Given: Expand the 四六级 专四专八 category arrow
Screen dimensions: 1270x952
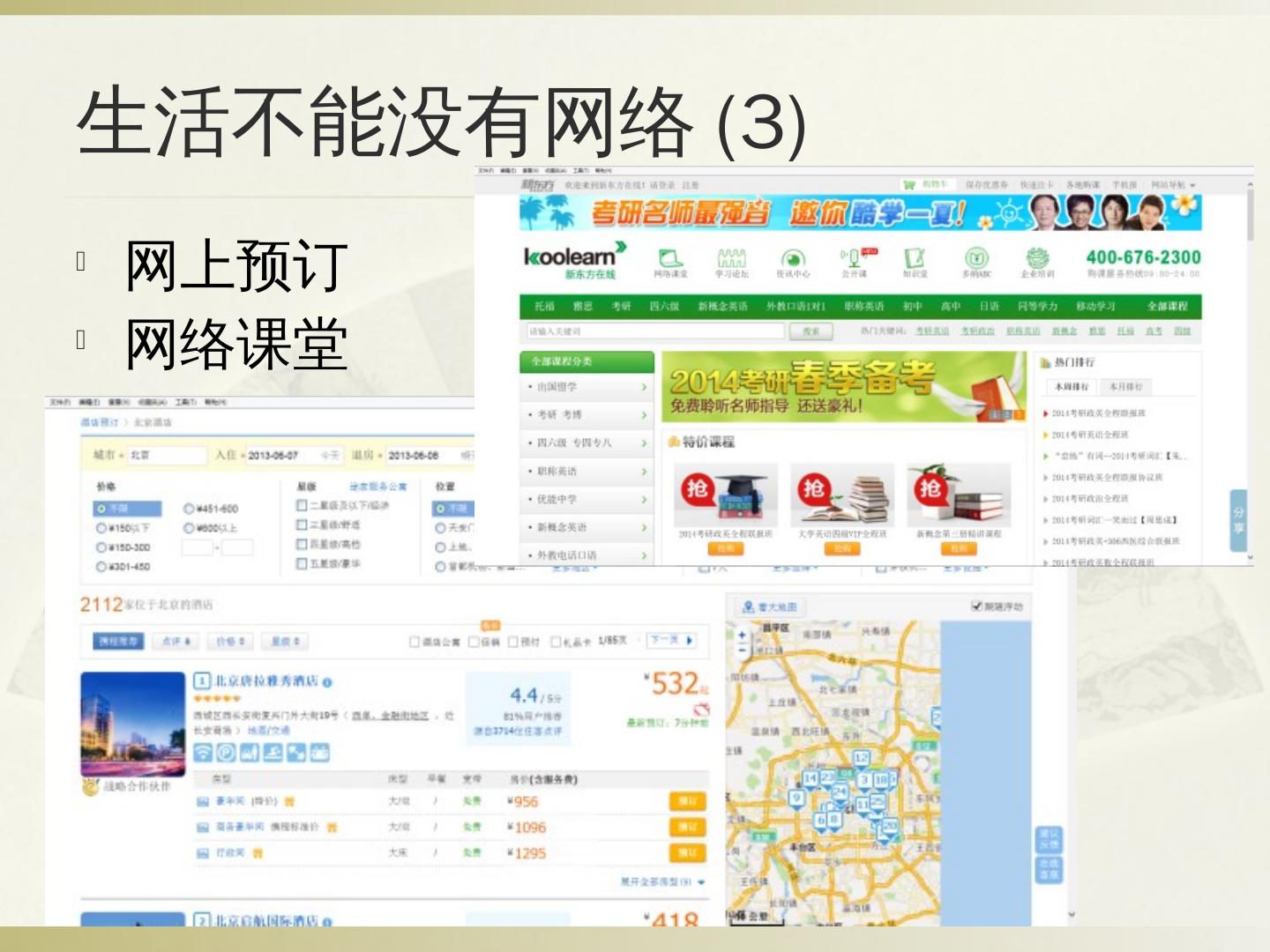Looking at the screenshot, I should pyautogui.click(x=644, y=443).
